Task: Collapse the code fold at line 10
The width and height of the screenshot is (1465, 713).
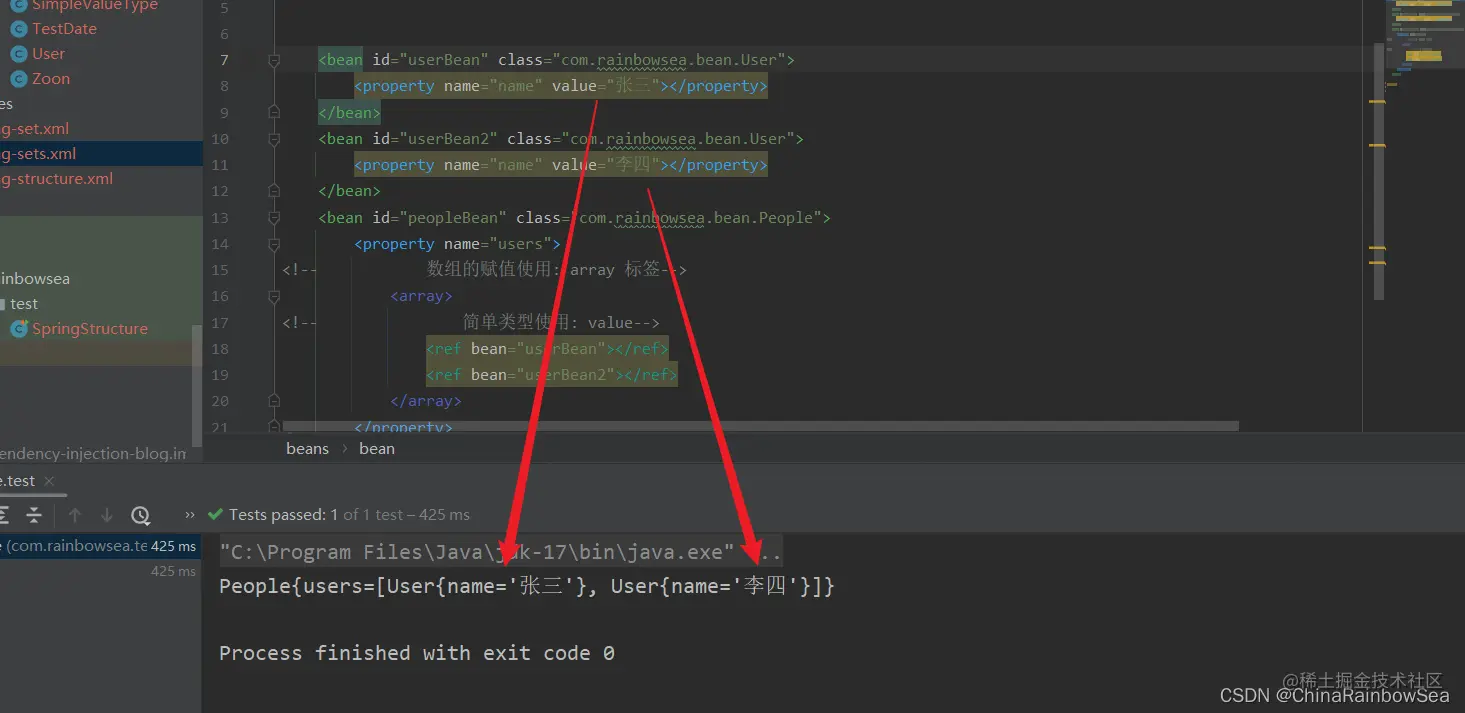Action: click(x=274, y=139)
